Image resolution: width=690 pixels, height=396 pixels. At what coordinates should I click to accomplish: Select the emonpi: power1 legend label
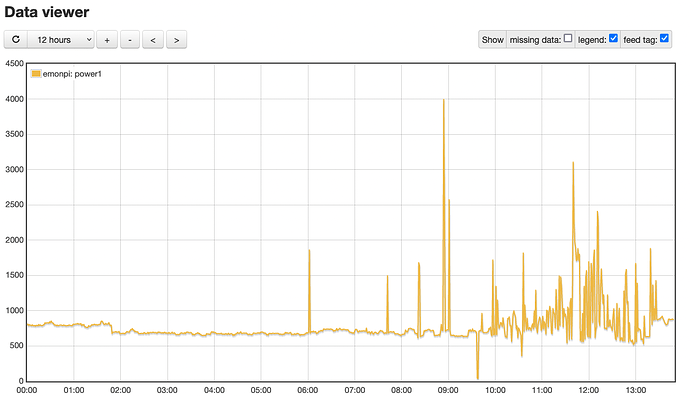tap(72, 74)
